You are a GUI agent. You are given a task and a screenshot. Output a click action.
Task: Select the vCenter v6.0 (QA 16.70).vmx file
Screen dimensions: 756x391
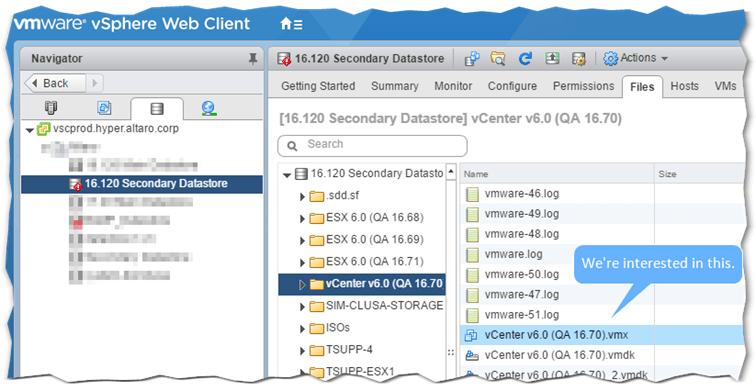click(x=556, y=335)
